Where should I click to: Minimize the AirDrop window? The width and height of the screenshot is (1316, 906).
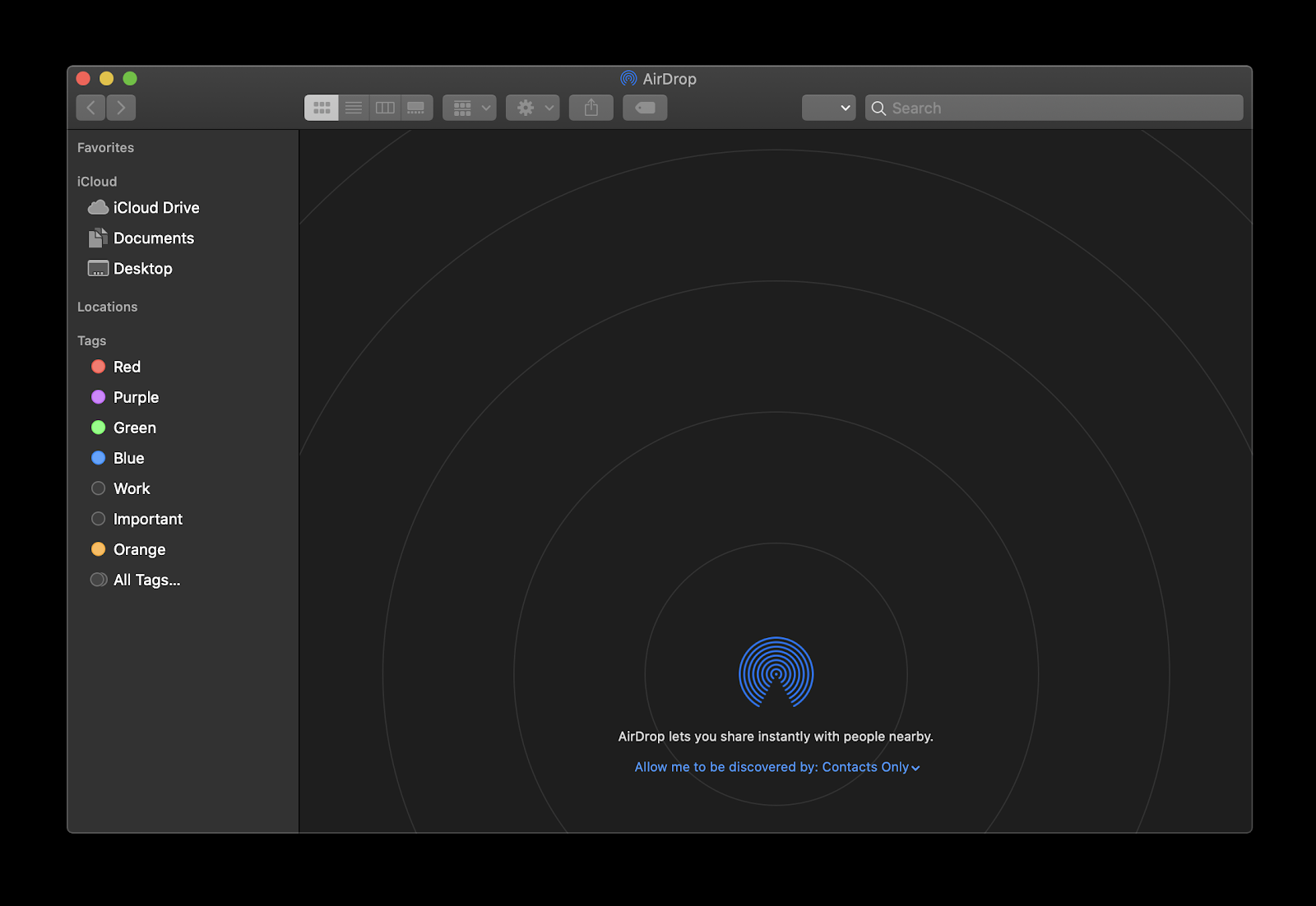(x=106, y=79)
